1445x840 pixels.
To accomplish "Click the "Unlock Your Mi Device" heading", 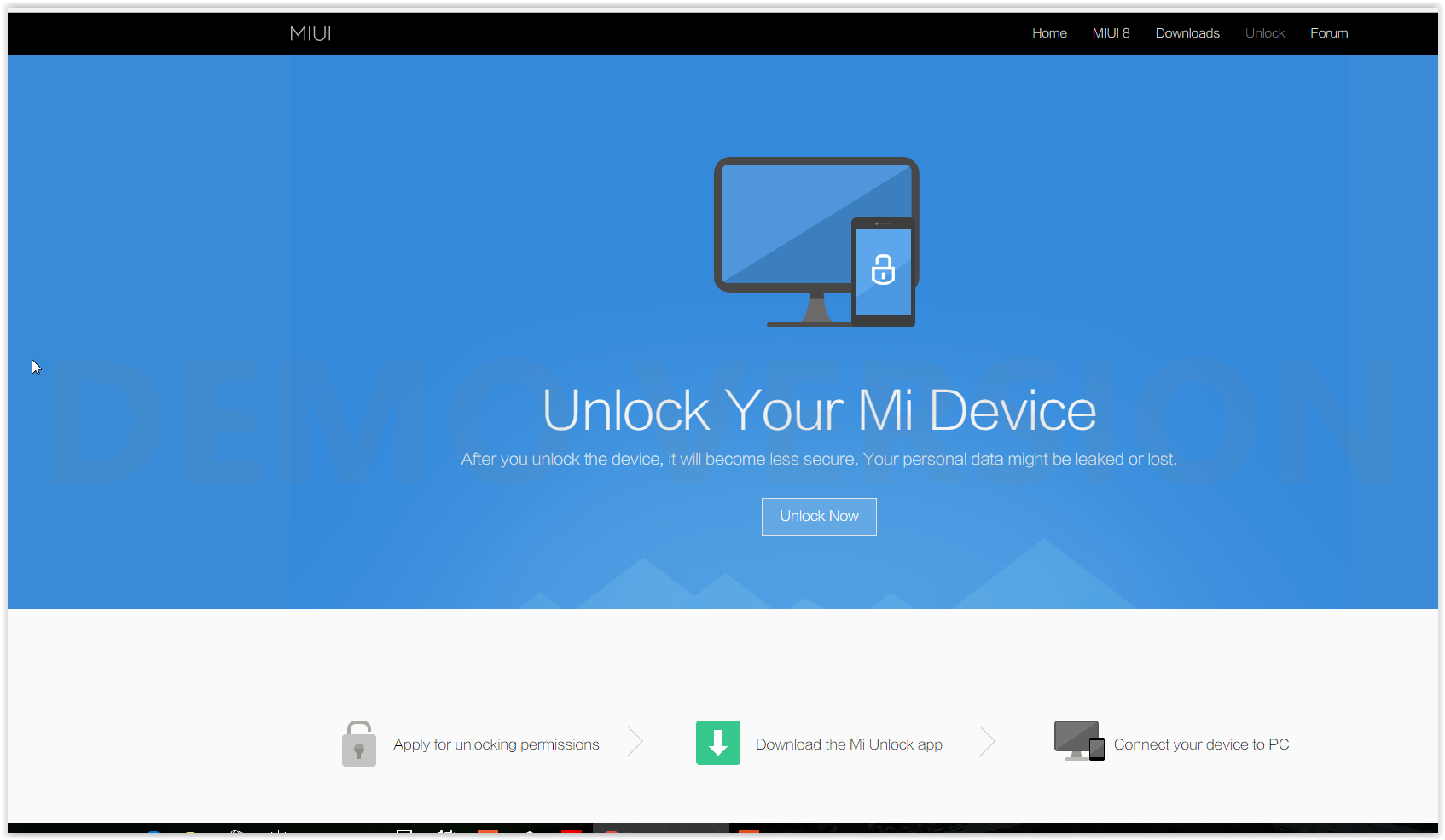I will point(819,410).
